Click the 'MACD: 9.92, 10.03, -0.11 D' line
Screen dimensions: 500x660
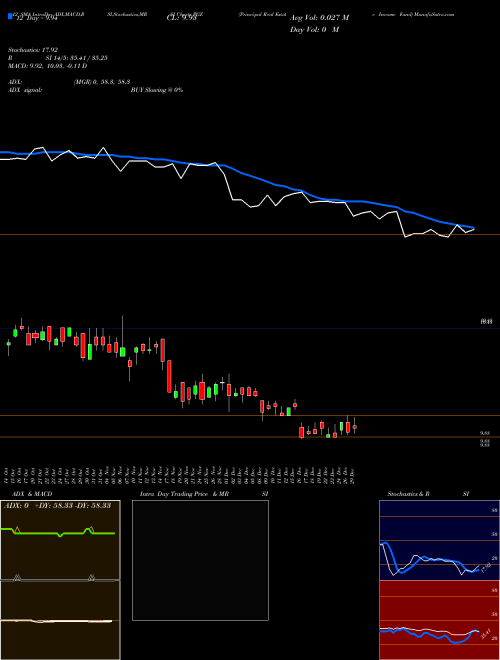tap(48, 66)
